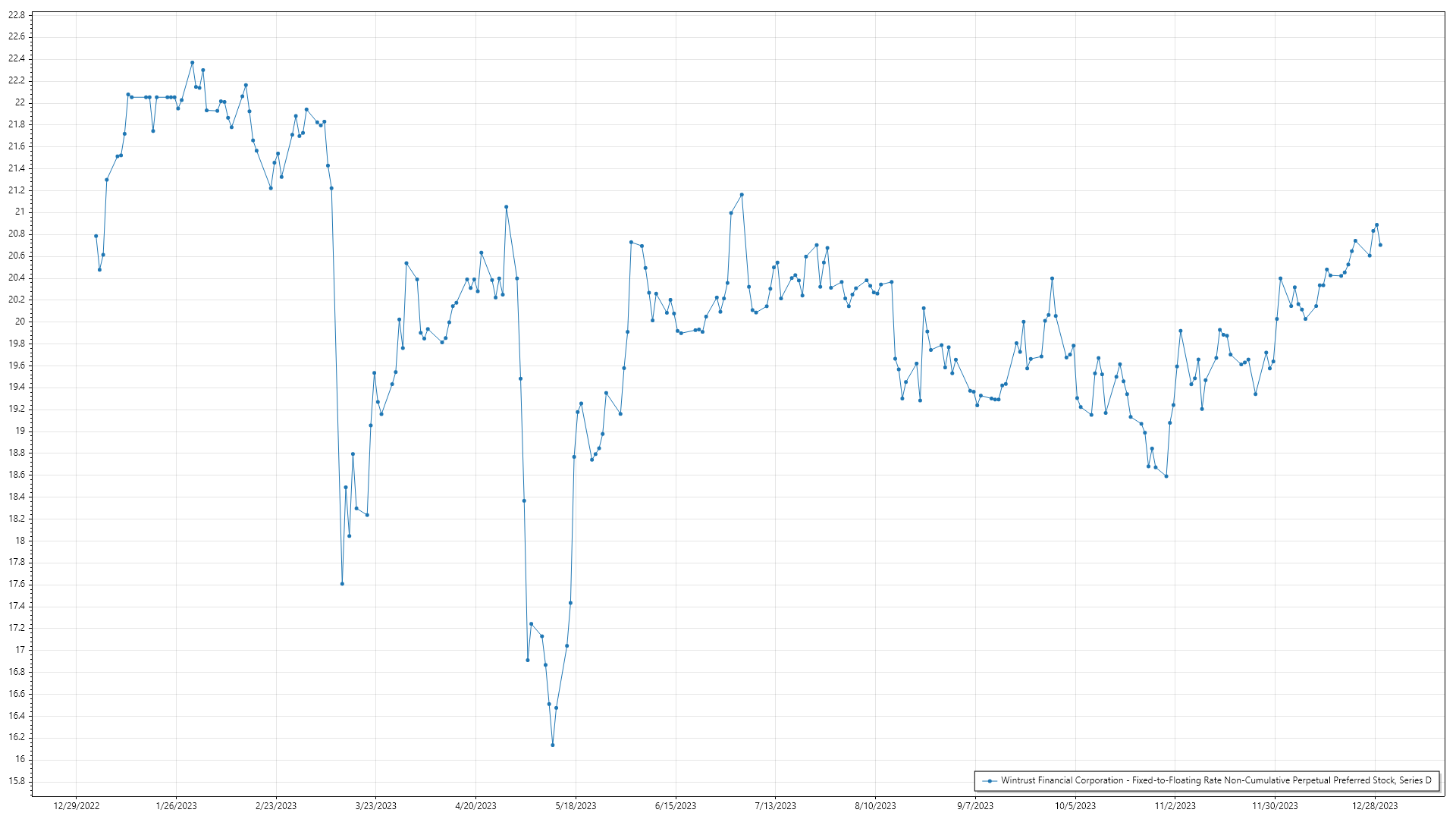Click the late October low near 18.6
1456x819 pixels.
click(x=1166, y=476)
